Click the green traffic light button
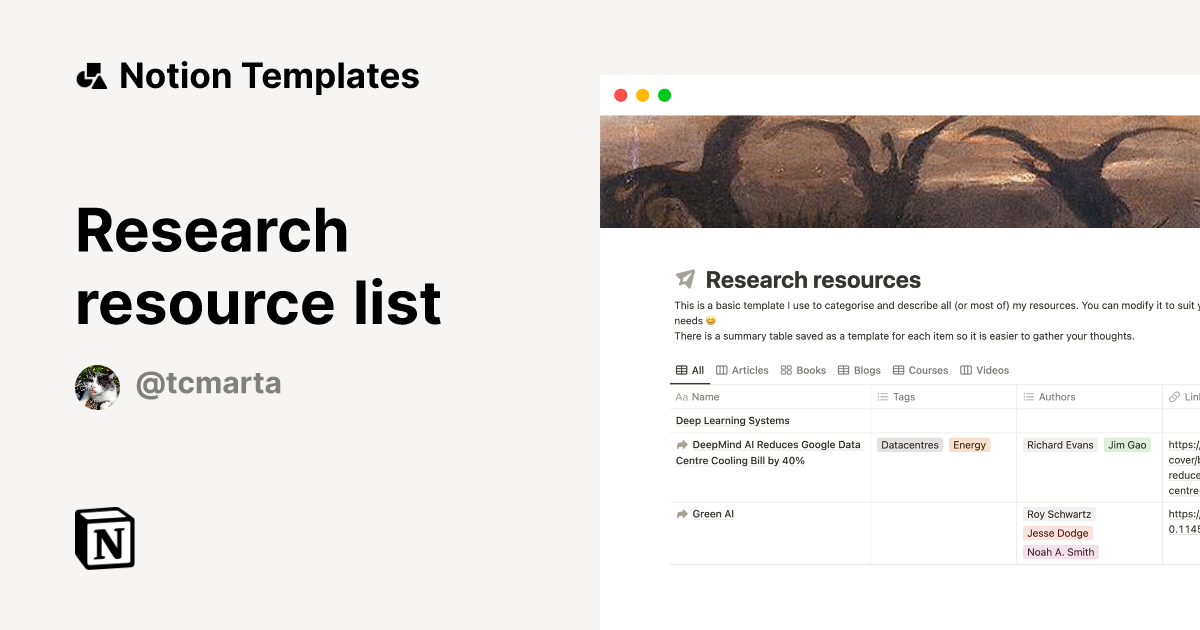This screenshot has height=630, width=1200. [x=664, y=94]
